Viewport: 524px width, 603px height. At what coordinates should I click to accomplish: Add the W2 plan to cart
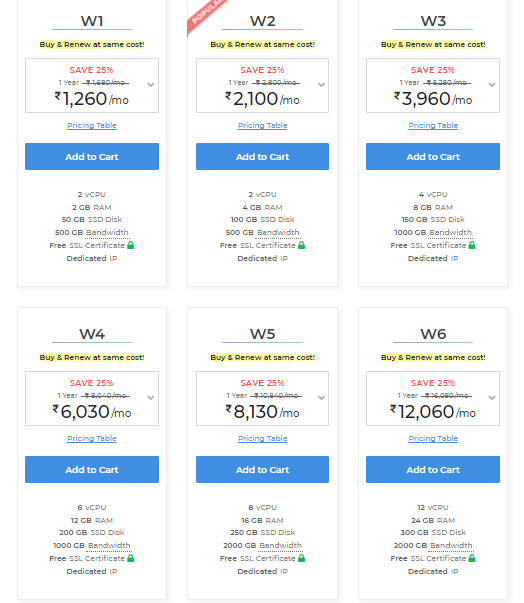click(x=263, y=157)
